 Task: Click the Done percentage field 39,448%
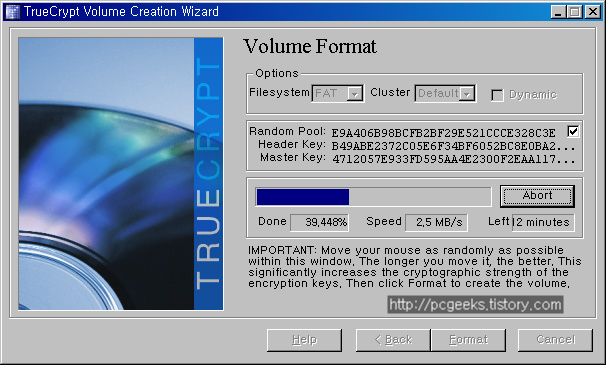click(319, 222)
